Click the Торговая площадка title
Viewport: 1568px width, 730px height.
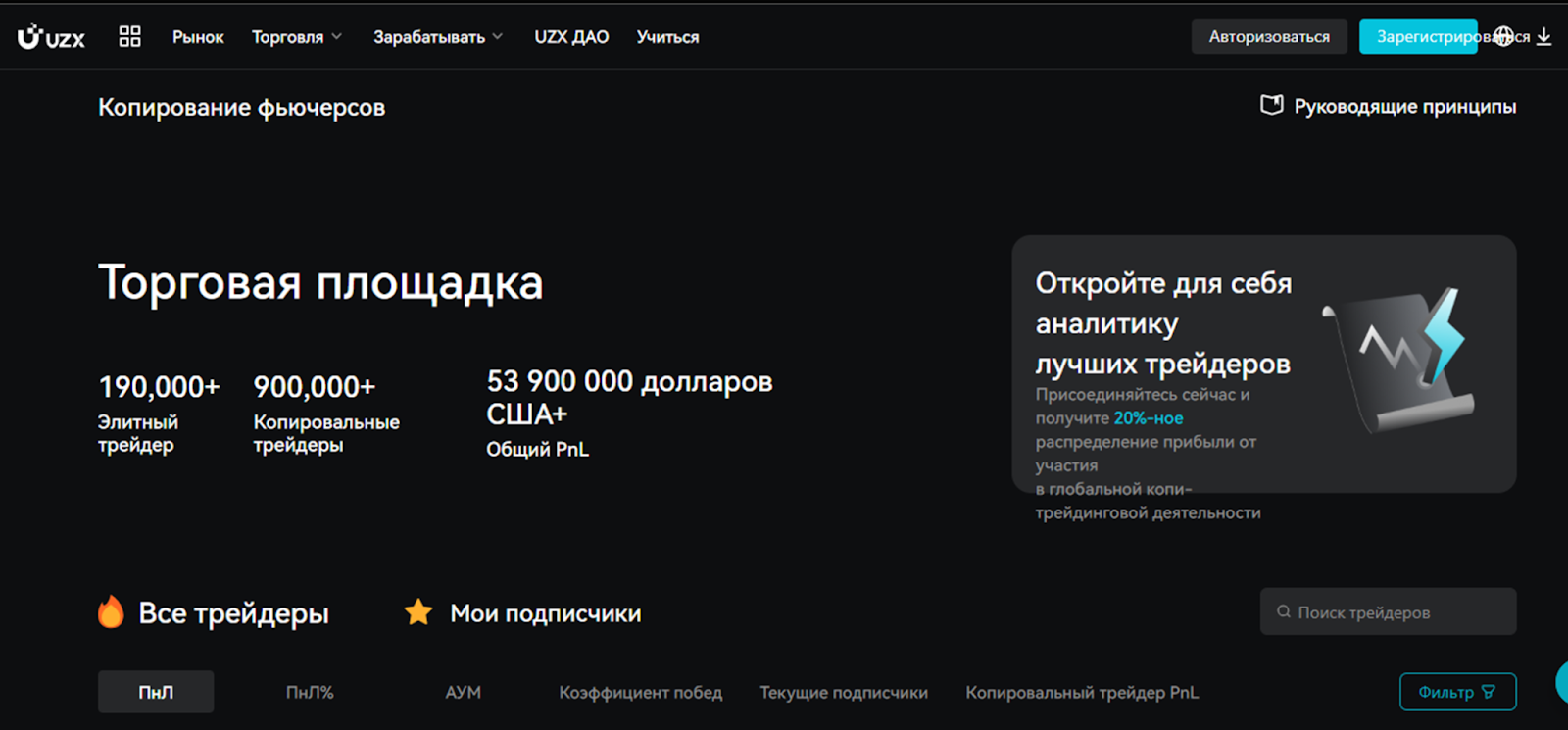pyautogui.click(x=320, y=283)
